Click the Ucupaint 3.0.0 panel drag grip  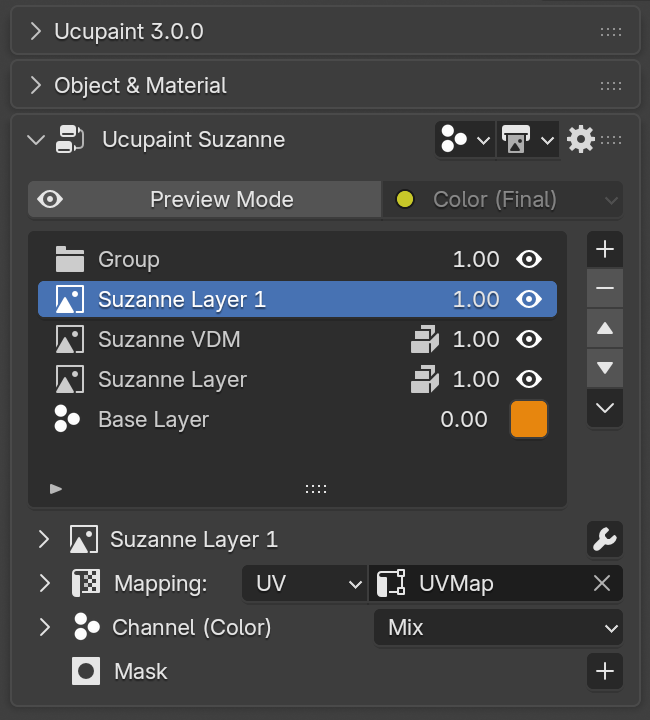pos(611,32)
